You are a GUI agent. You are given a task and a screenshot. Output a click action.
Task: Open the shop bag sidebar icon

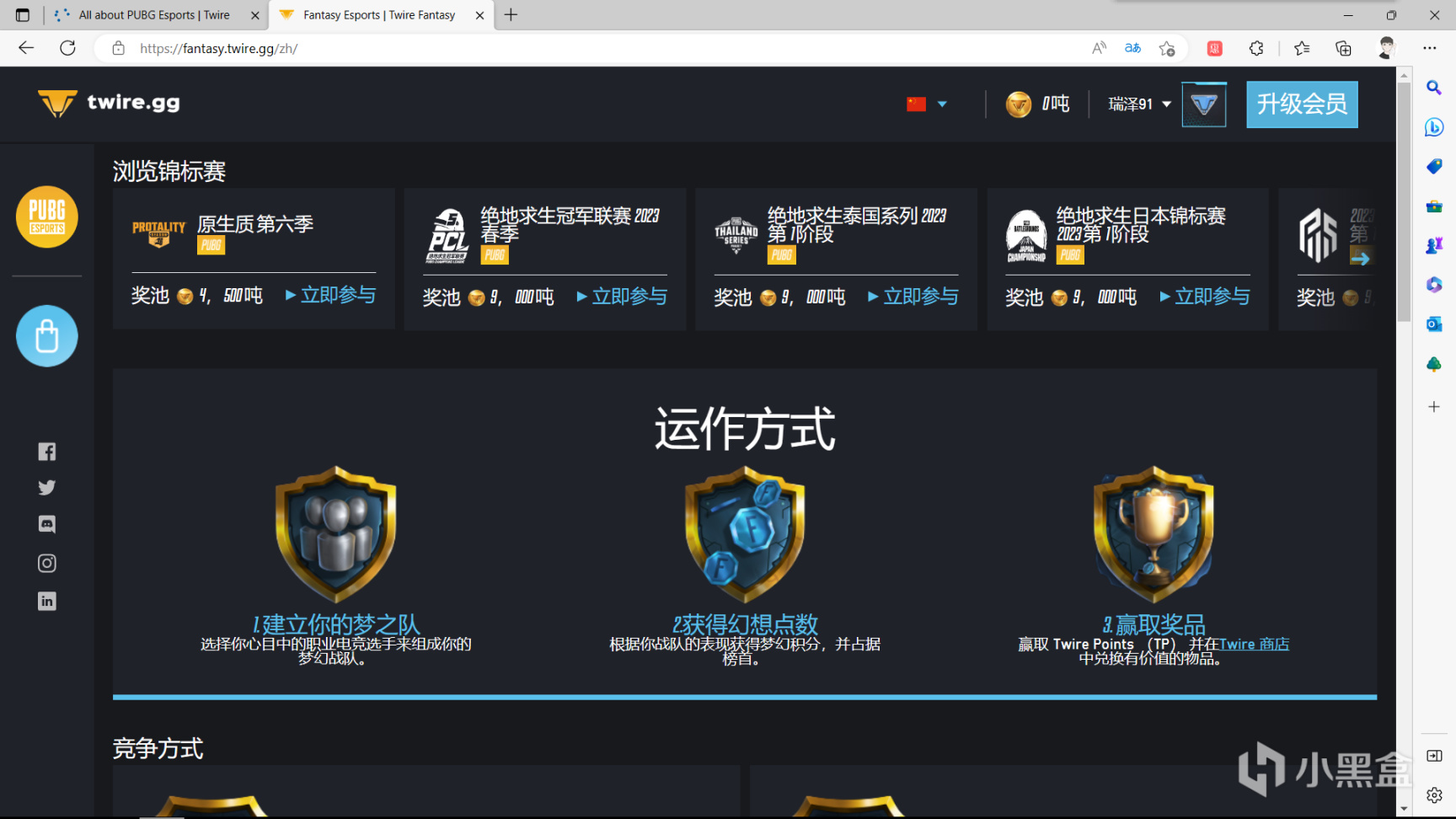47,336
